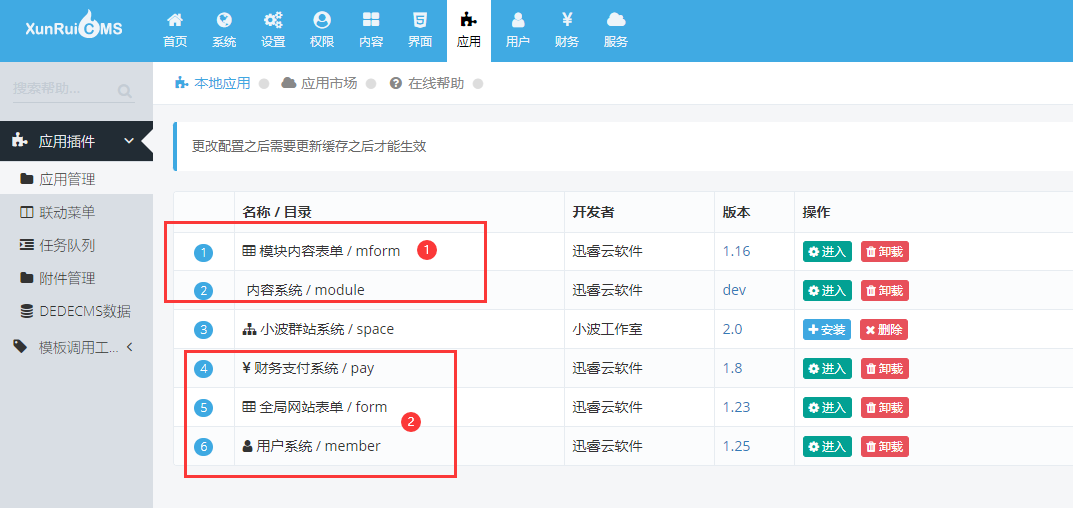
Task: Open the 设置 top menu
Action: coord(273,31)
